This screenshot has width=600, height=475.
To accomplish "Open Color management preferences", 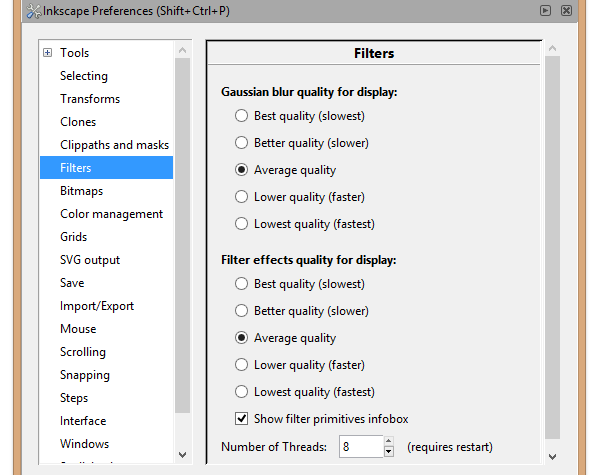I will [111, 214].
